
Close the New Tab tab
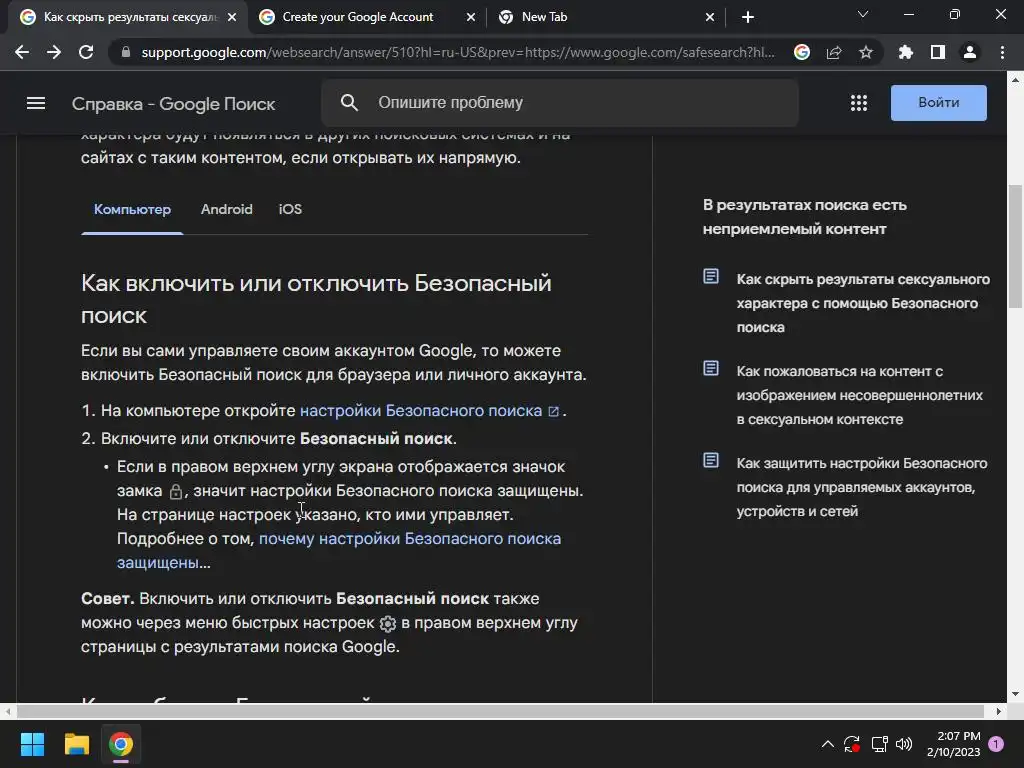(710, 17)
